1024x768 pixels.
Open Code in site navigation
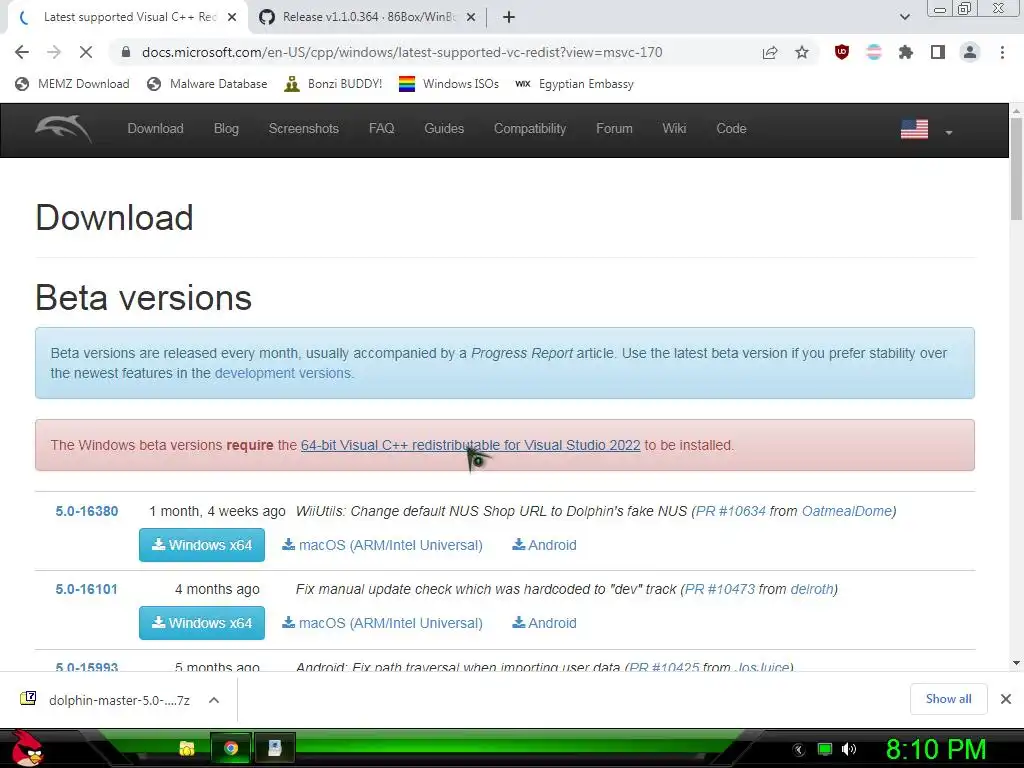click(x=731, y=129)
